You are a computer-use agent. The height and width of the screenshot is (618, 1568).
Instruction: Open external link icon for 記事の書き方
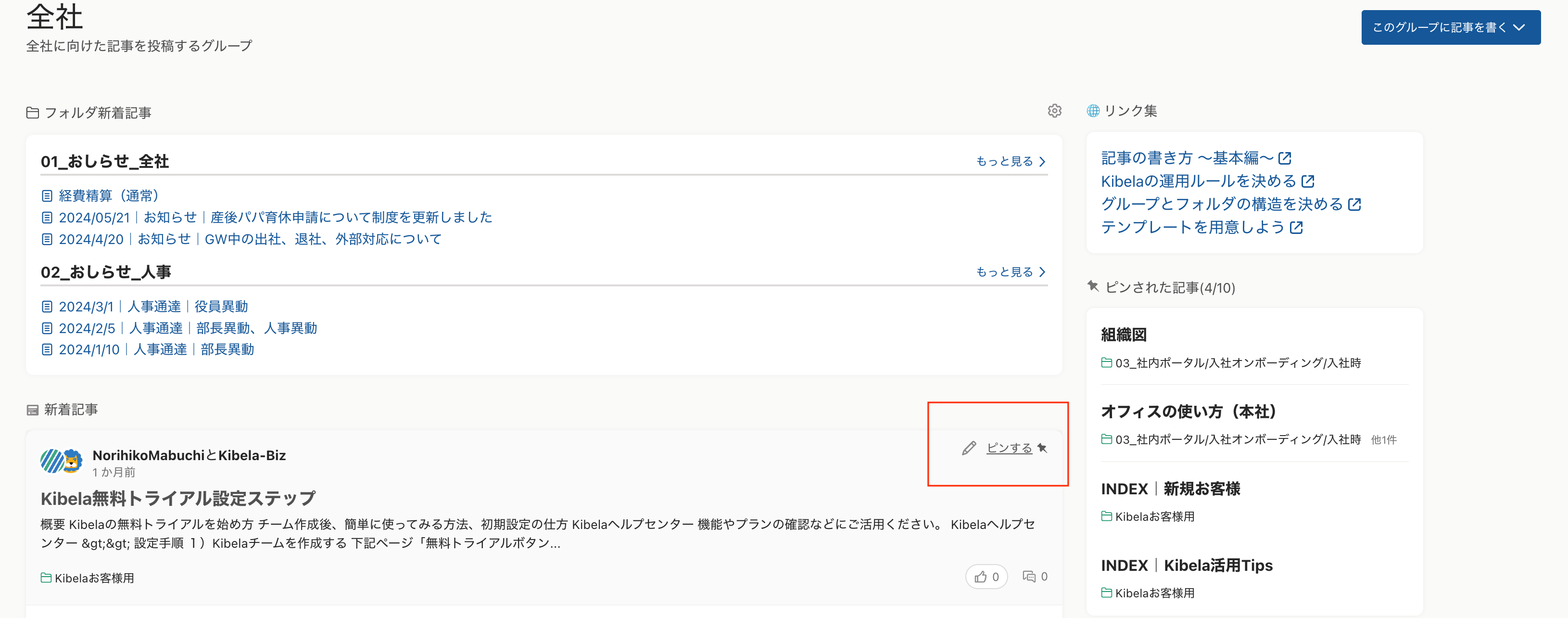(x=1285, y=158)
